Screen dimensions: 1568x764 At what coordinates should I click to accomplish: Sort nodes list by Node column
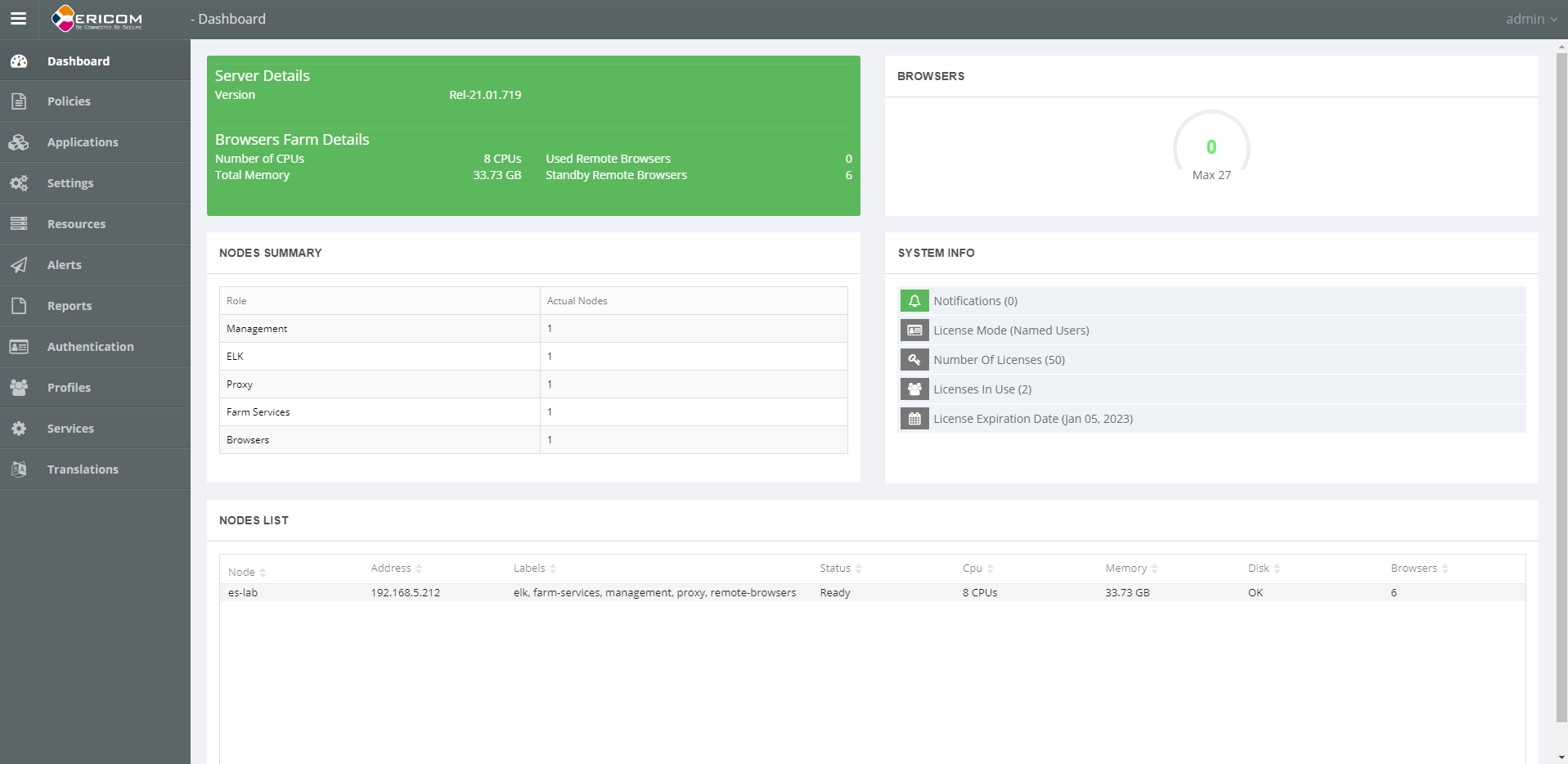coord(247,572)
